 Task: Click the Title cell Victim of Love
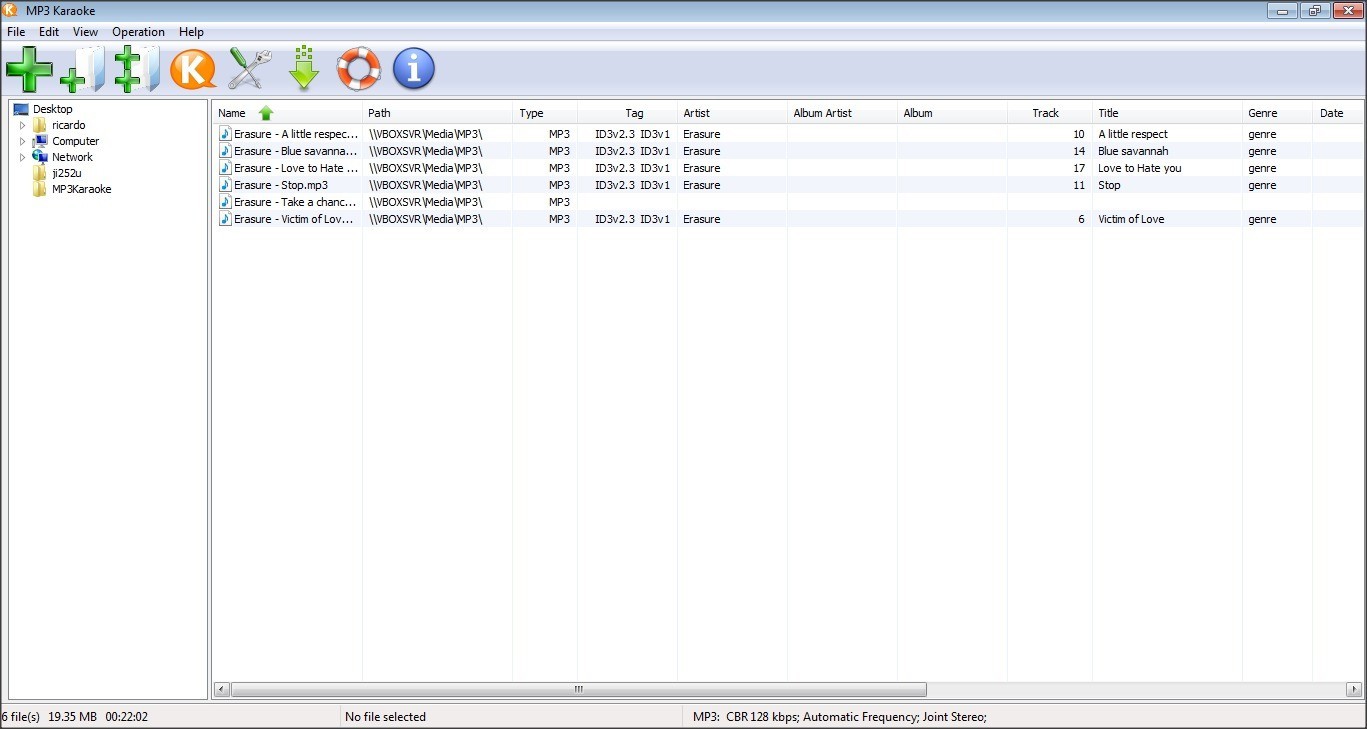(1131, 219)
